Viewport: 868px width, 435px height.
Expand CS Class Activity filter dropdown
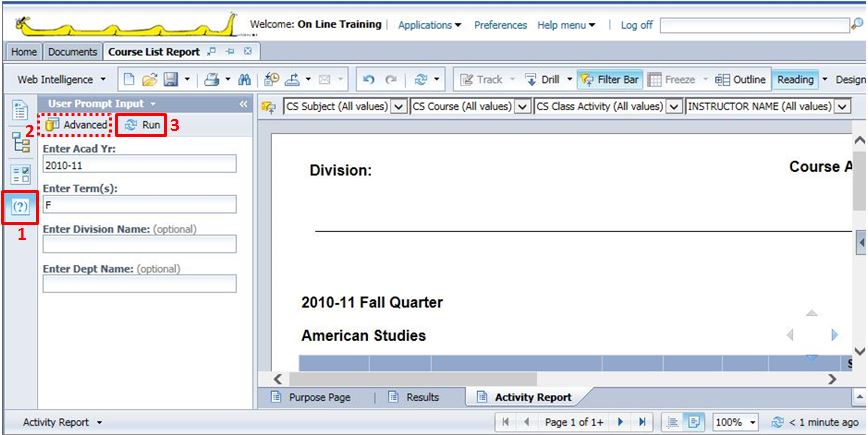coord(674,106)
